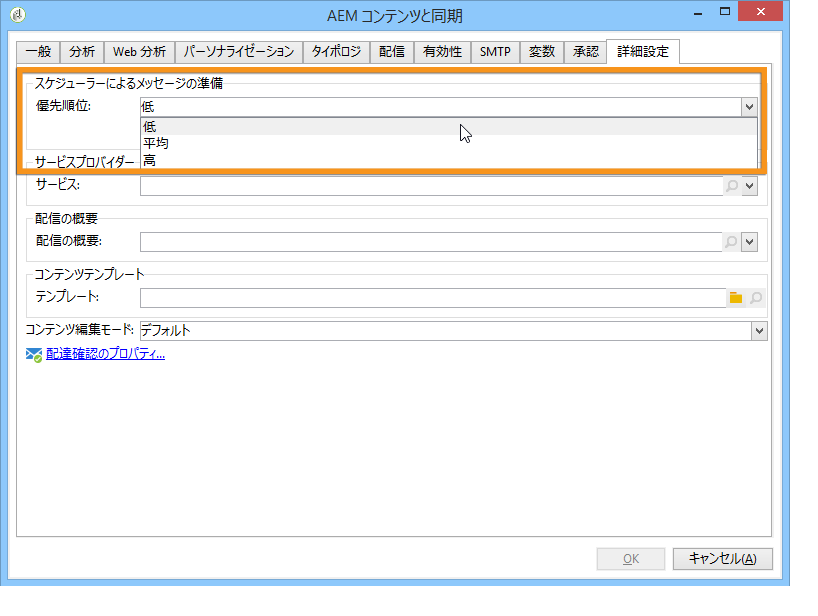Click the application icon in the title bar
This screenshot has height=616, width=818.
coord(18,14)
